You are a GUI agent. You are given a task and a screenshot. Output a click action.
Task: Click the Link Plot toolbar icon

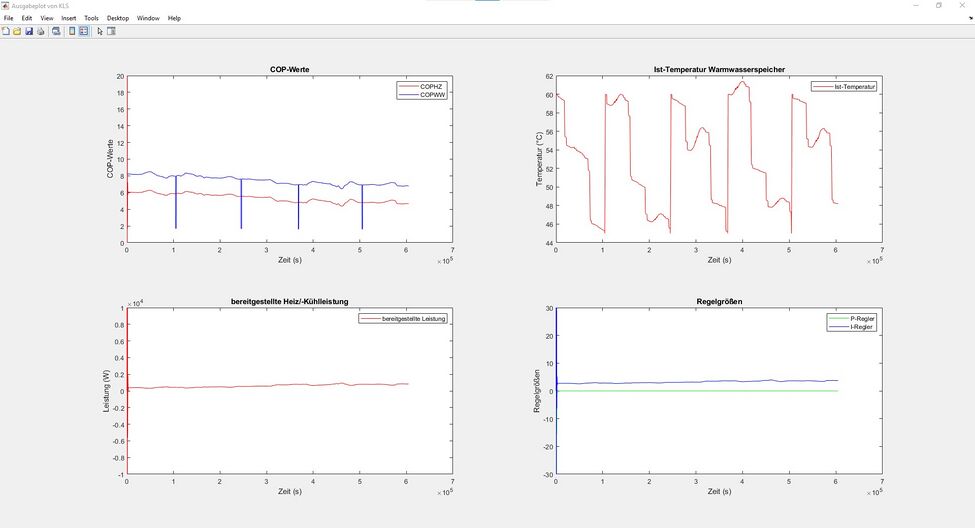coord(56,31)
